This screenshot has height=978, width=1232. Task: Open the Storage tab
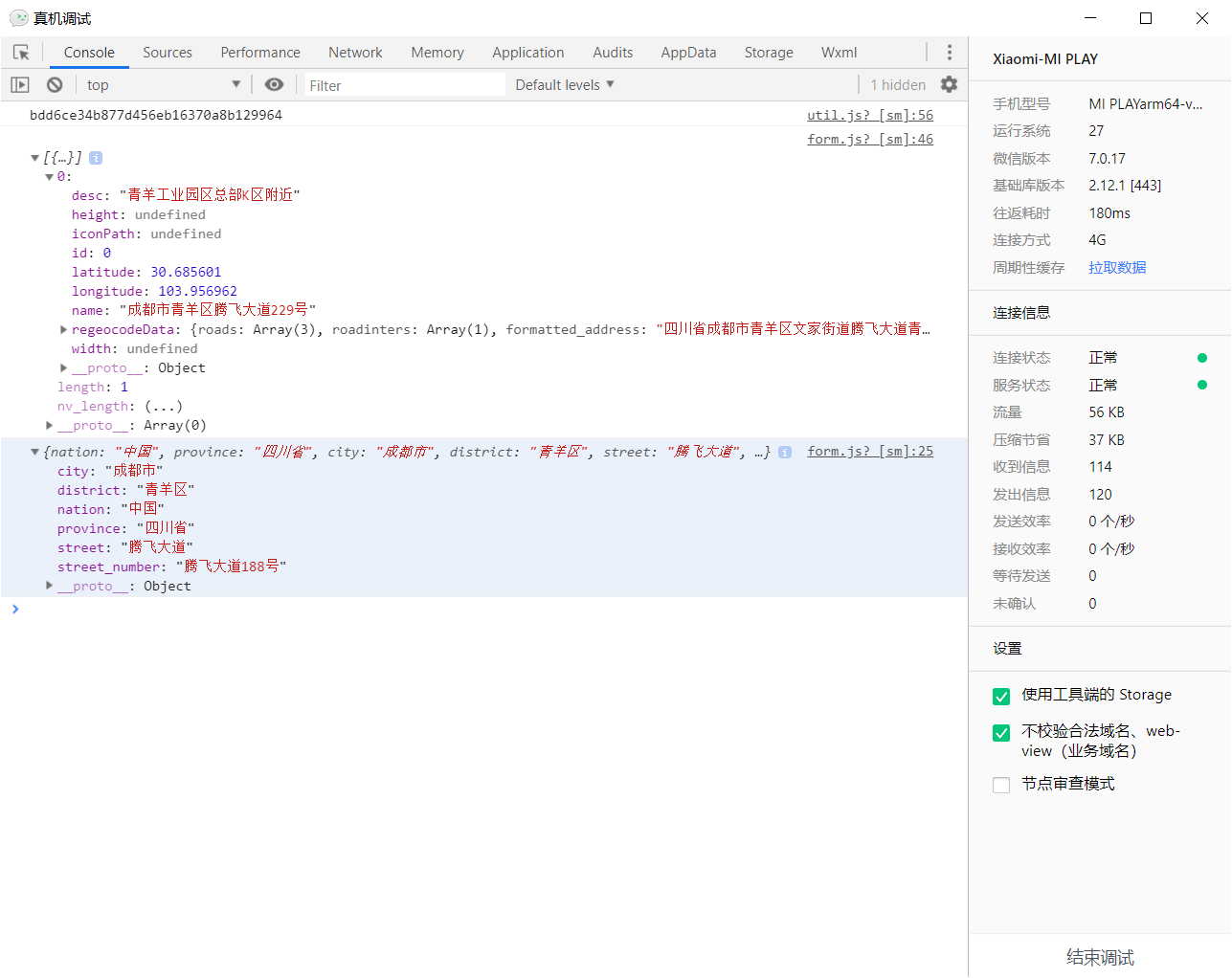(769, 53)
